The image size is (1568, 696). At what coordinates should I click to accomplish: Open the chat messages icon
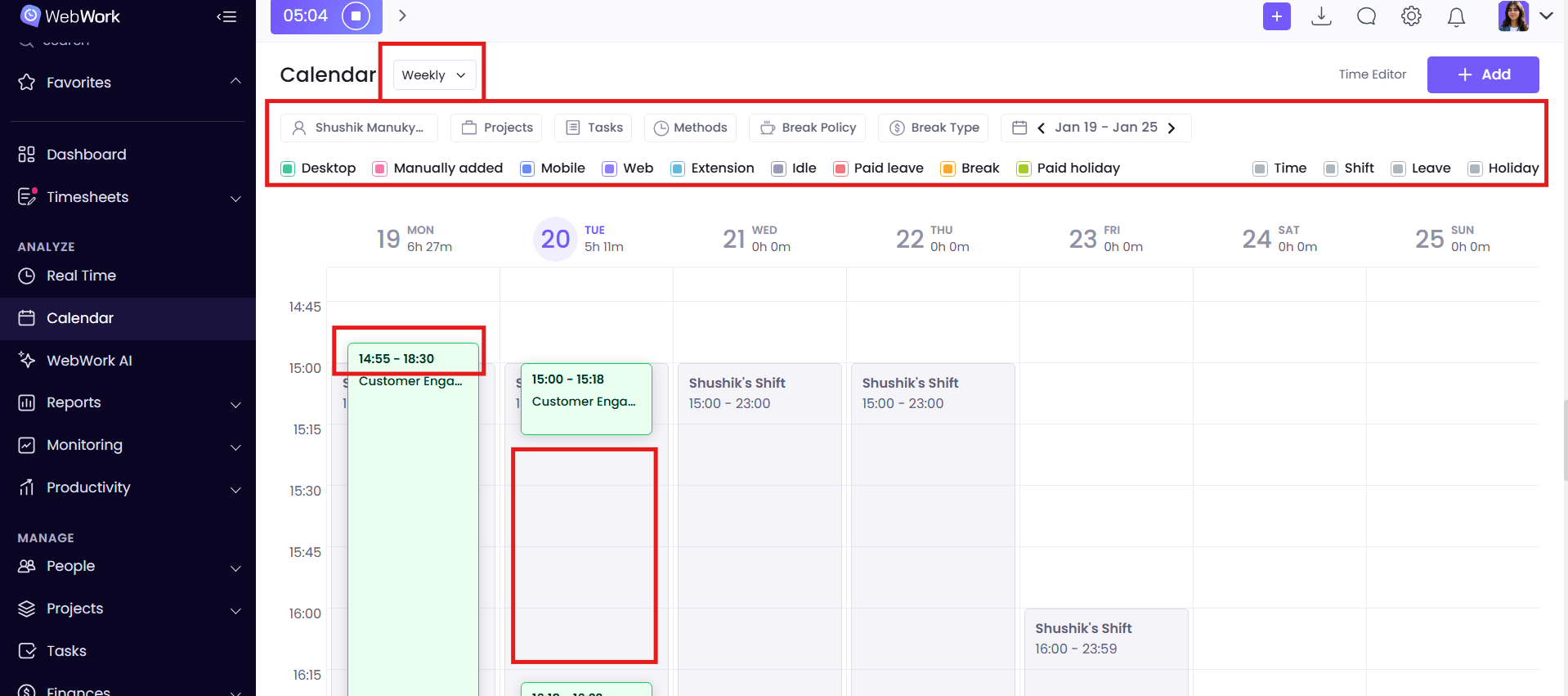click(x=1366, y=16)
